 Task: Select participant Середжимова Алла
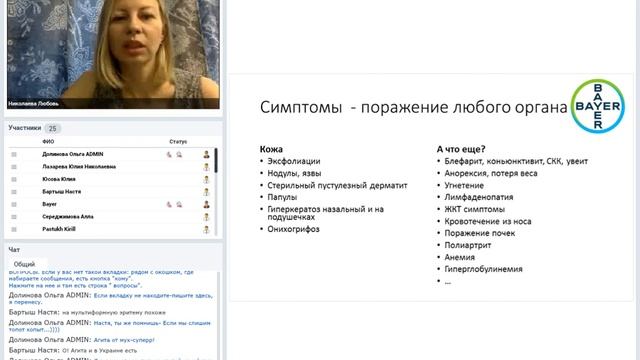coord(68,217)
